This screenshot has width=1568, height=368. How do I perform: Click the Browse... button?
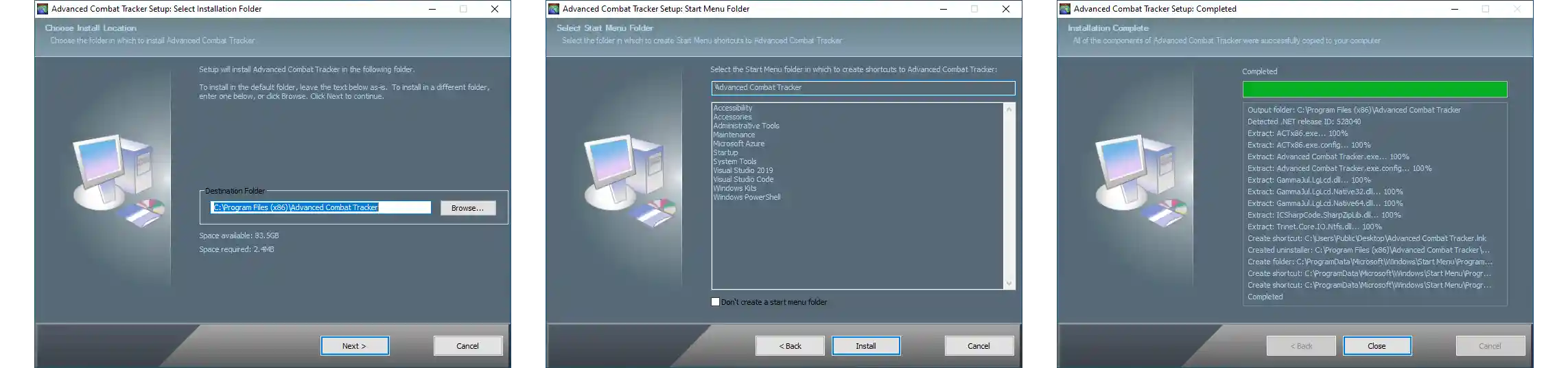pyautogui.click(x=467, y=208)
